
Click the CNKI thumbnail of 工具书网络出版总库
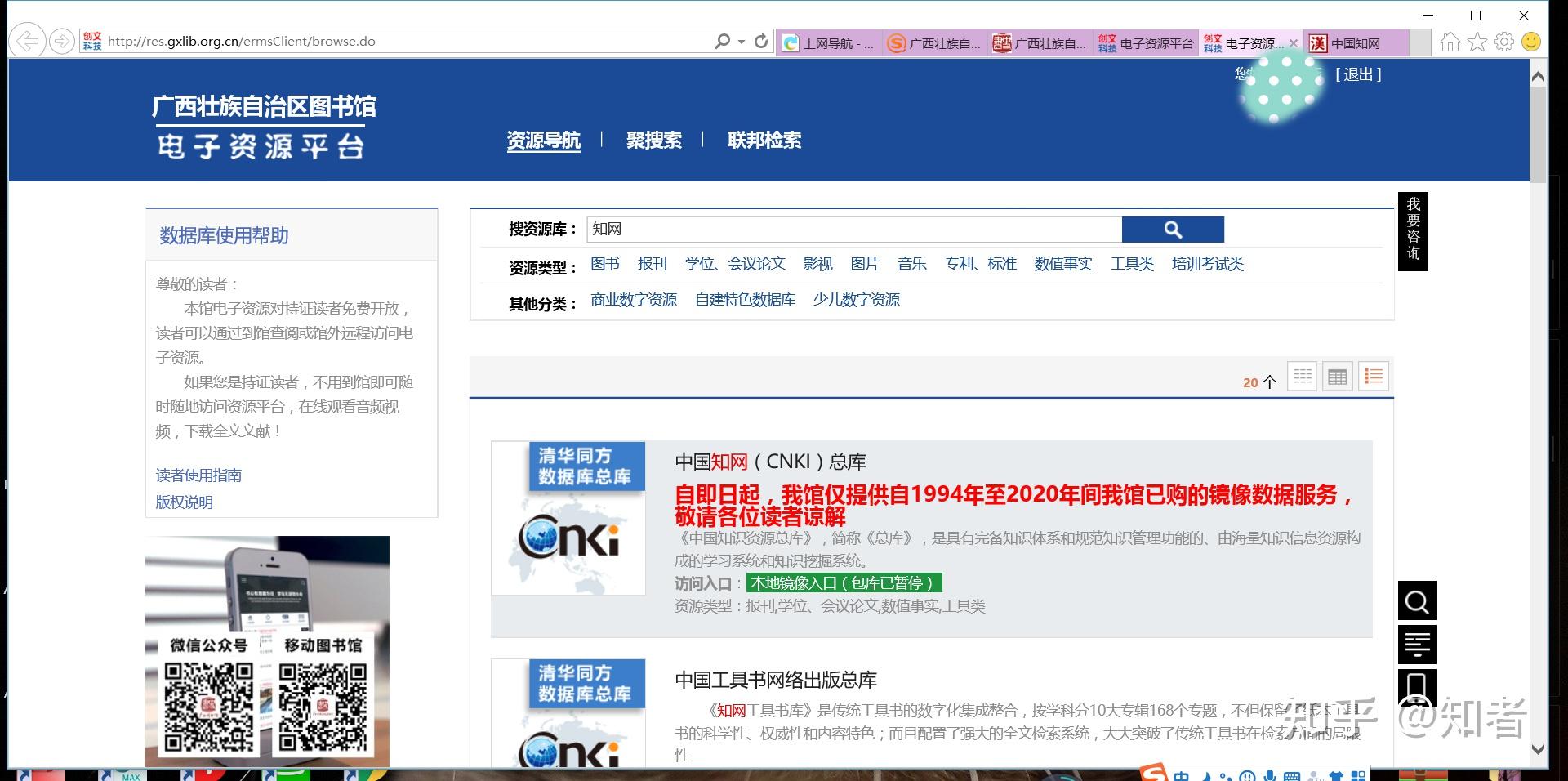click(x=568, y=712)
